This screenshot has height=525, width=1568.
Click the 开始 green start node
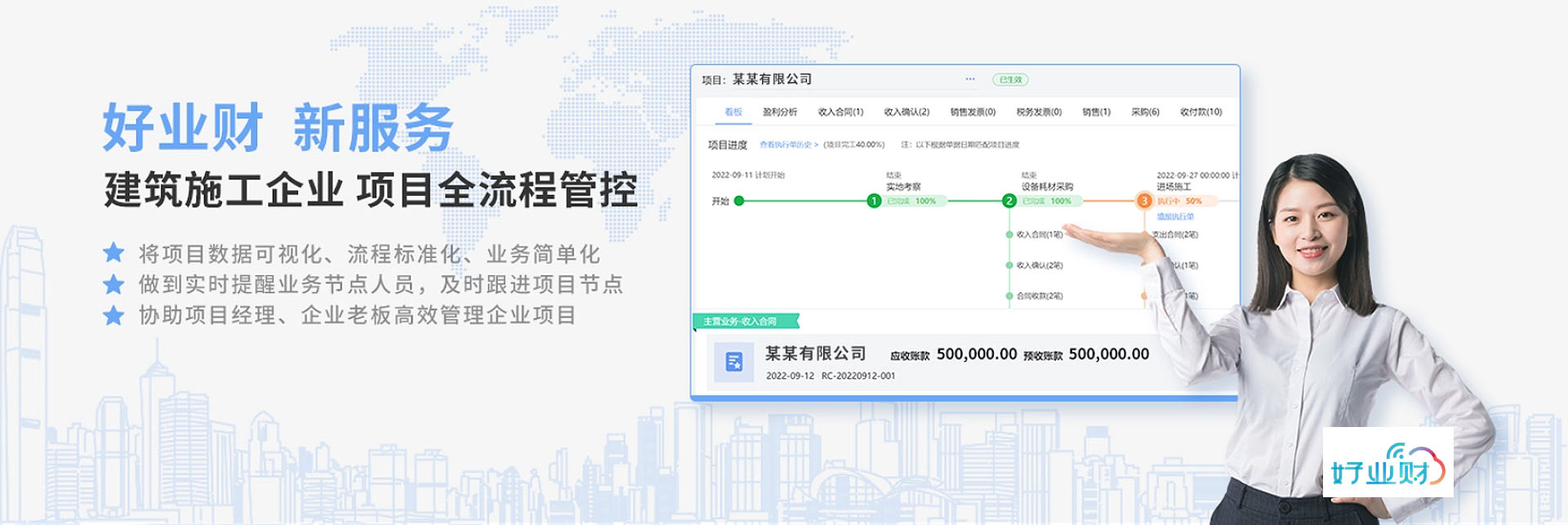[739, 201]
